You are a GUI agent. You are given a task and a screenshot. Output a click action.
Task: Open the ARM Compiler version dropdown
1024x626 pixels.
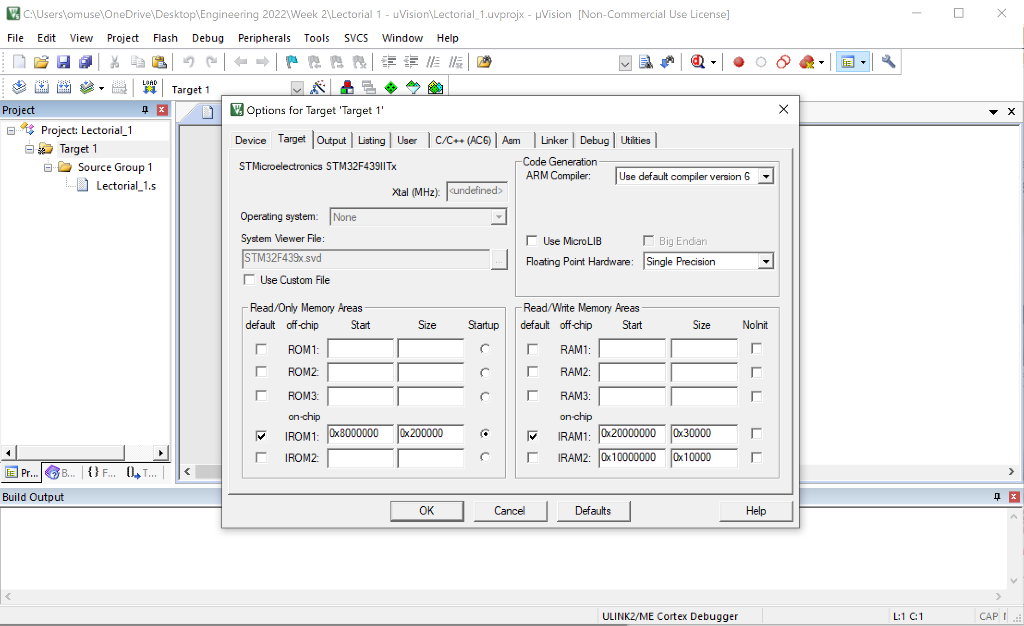coord(765,176)
